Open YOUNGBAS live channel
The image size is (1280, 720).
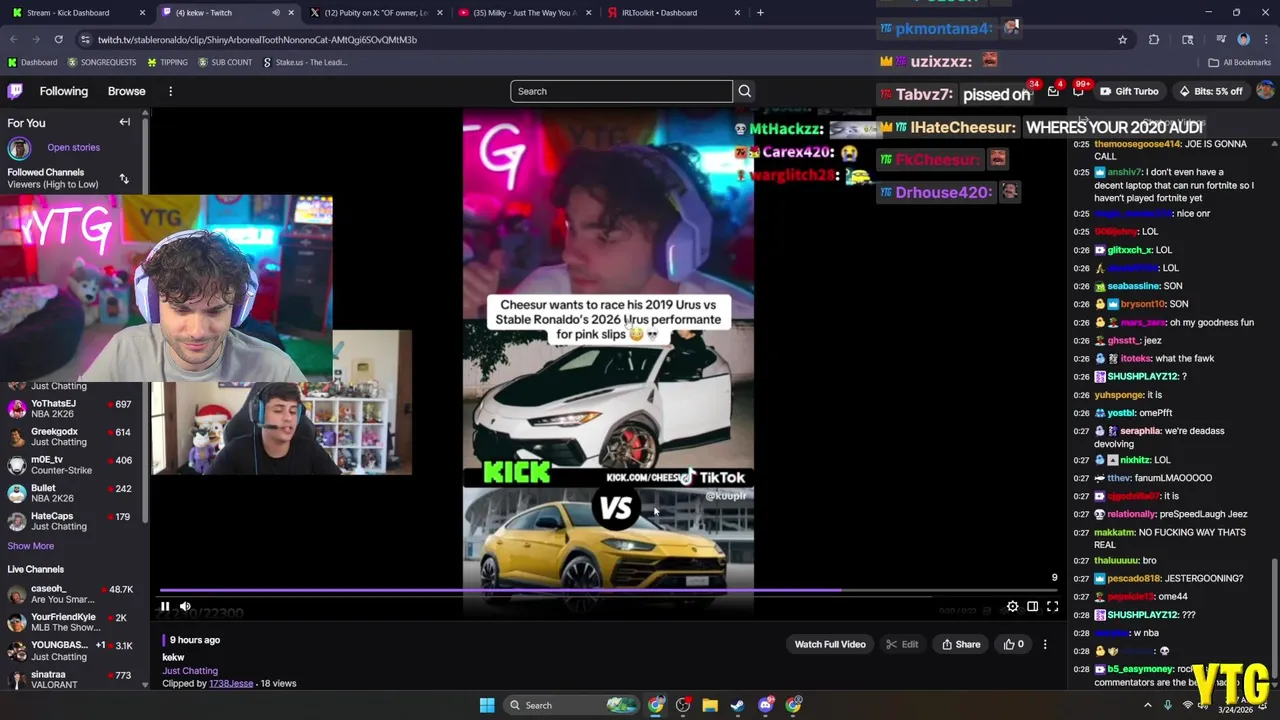[x=70, y=650]
